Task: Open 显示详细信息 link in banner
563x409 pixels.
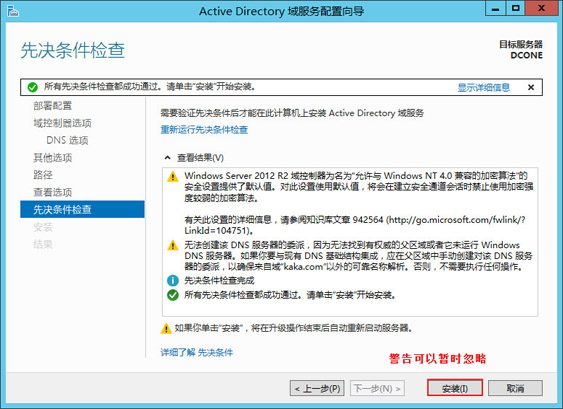Action: tap(483, 87)
